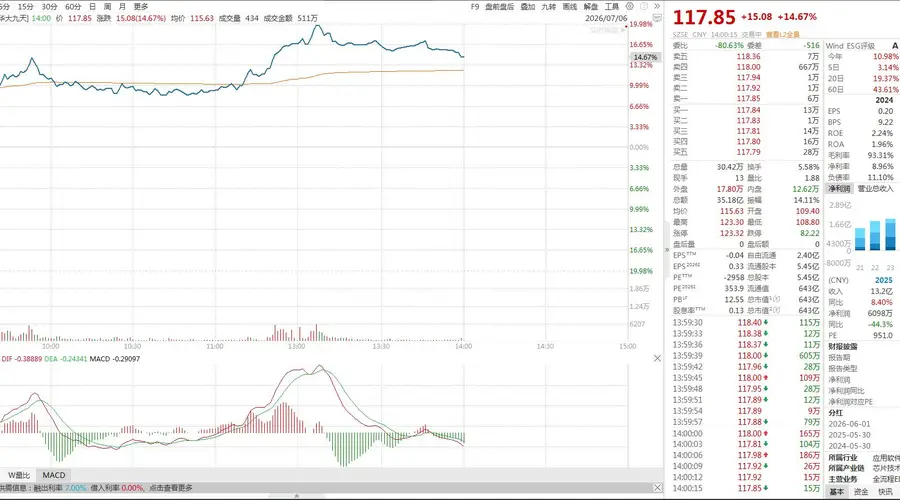This screenshot has width=900, height=500.
Task: Click the 盘前盘后 toolbar button
Action: tap(499, 6)
